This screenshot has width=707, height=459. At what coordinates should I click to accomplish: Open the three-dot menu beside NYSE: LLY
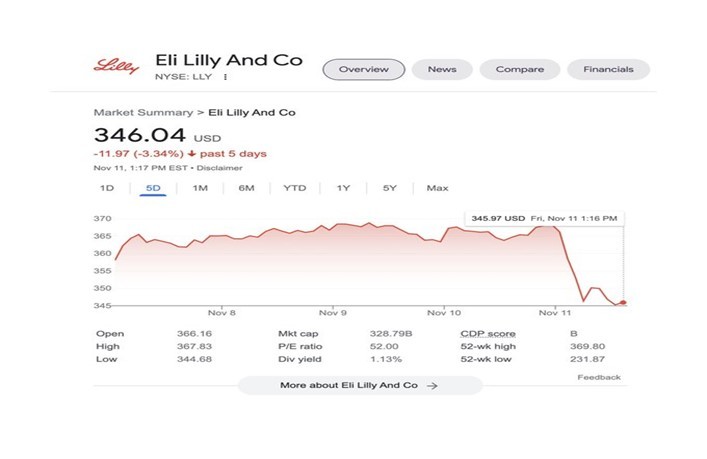click(x=226, y=76)
